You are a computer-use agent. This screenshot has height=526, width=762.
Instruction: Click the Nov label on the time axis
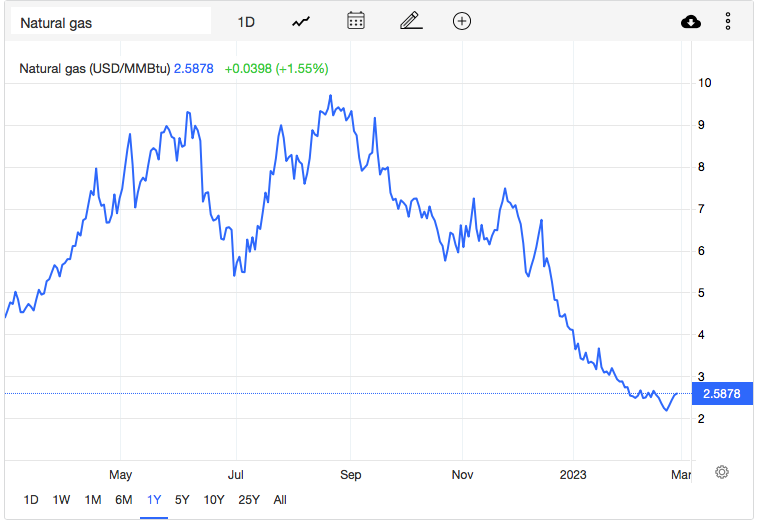click(x=462, y=474)
